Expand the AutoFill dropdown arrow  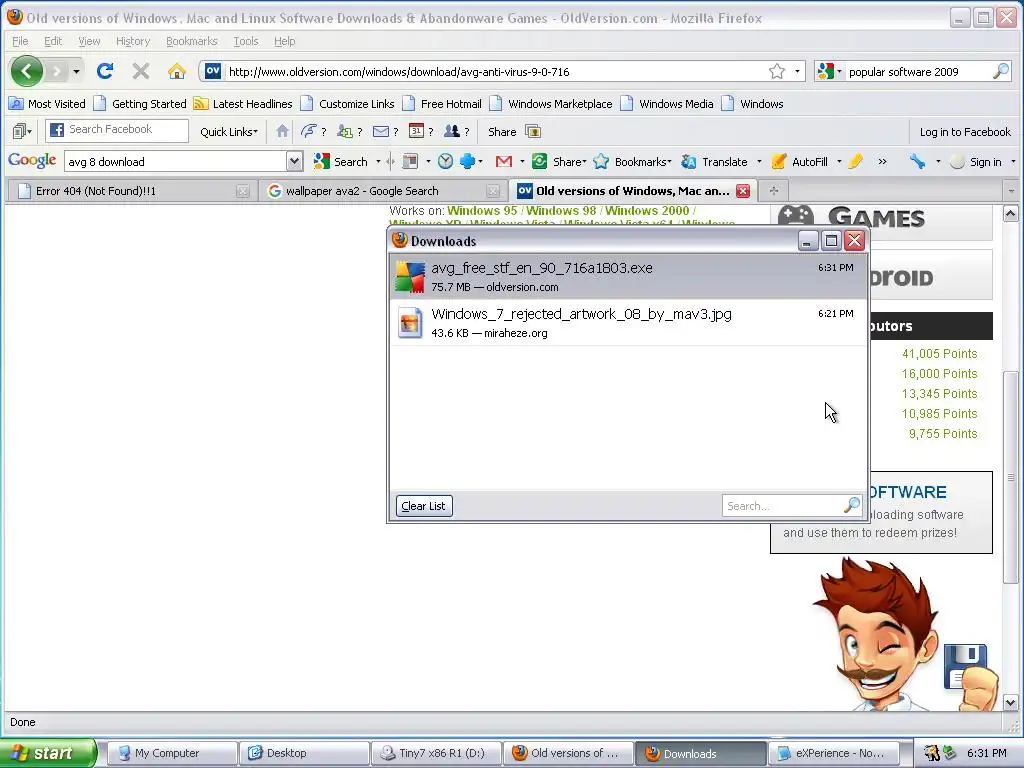click(x=839, y=161)
